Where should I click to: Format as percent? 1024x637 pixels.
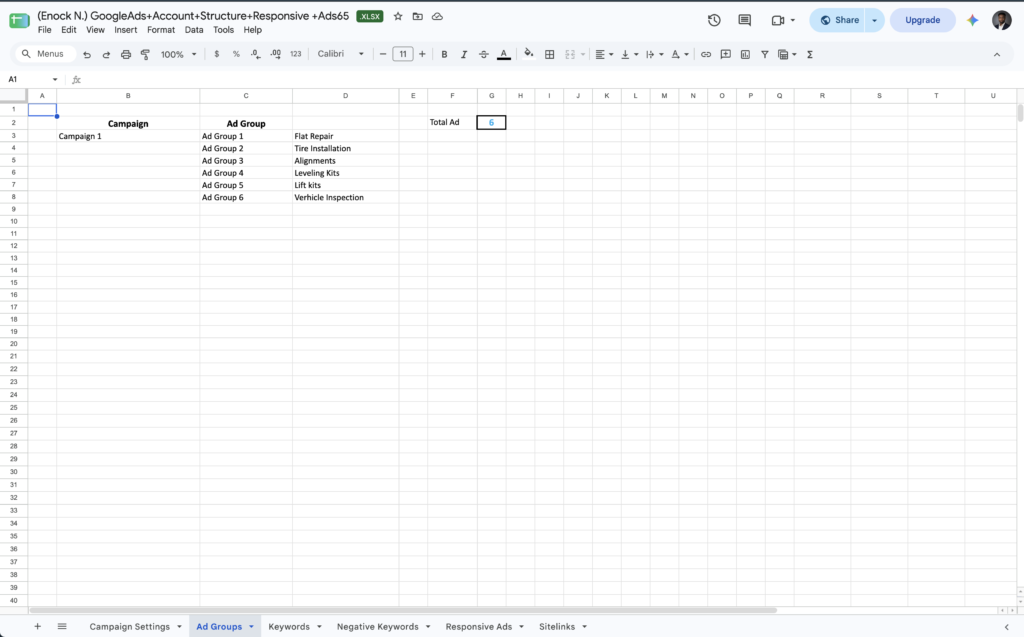coord(236,54)
